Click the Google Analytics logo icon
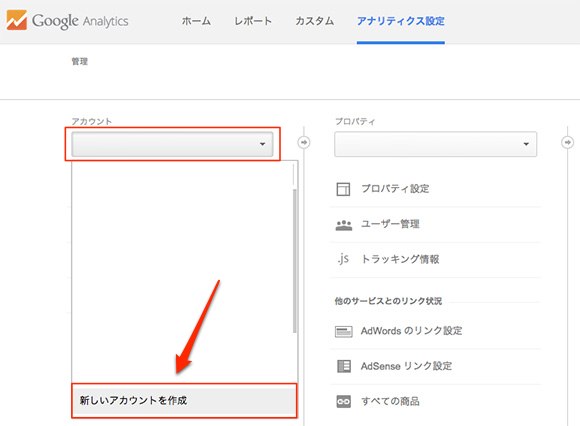 pos(17,20)
